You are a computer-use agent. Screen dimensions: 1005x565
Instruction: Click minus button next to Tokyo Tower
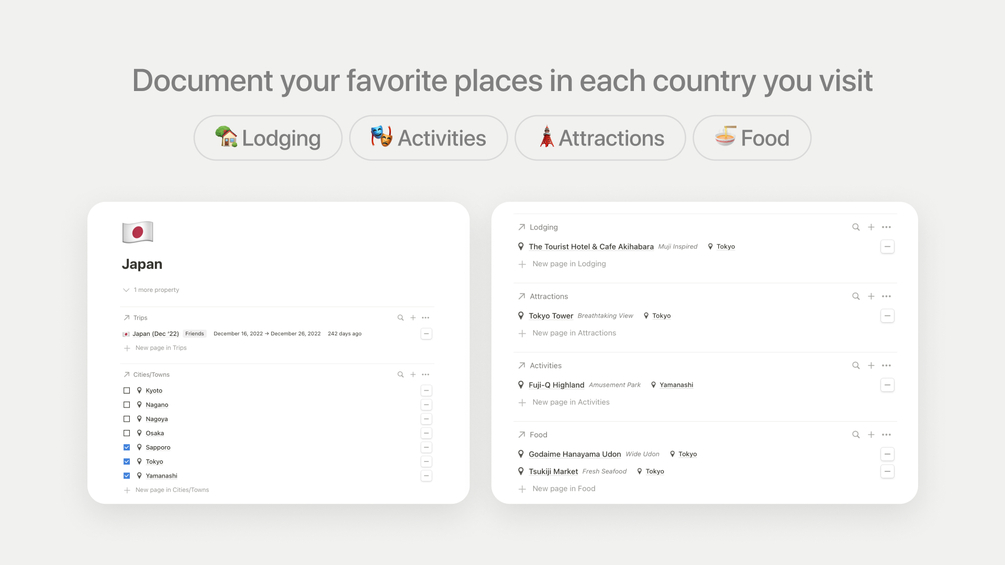(887, 316)
